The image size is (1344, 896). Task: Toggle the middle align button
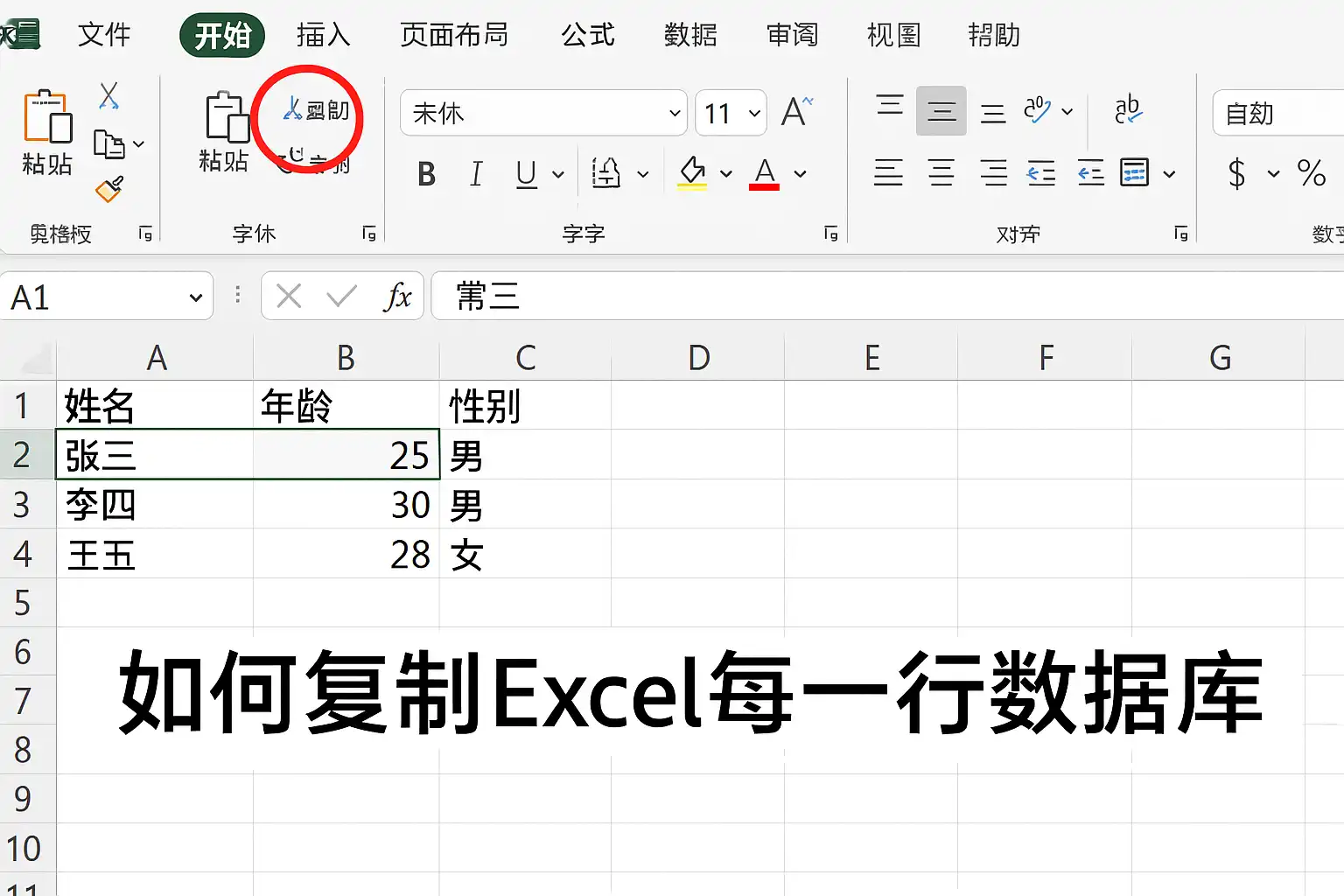pos(941,111)
